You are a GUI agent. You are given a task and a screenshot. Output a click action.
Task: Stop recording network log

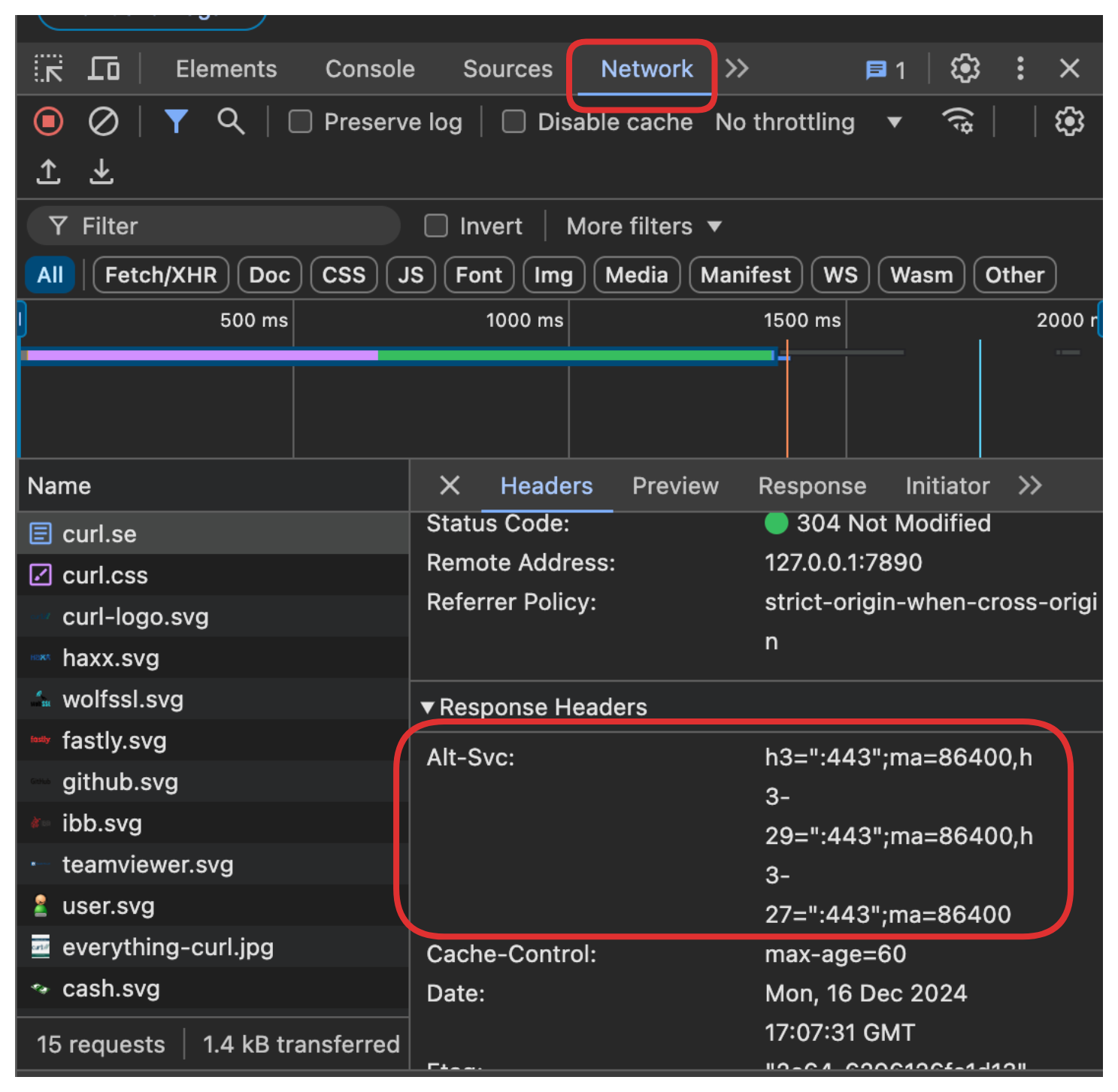point(49,122)
